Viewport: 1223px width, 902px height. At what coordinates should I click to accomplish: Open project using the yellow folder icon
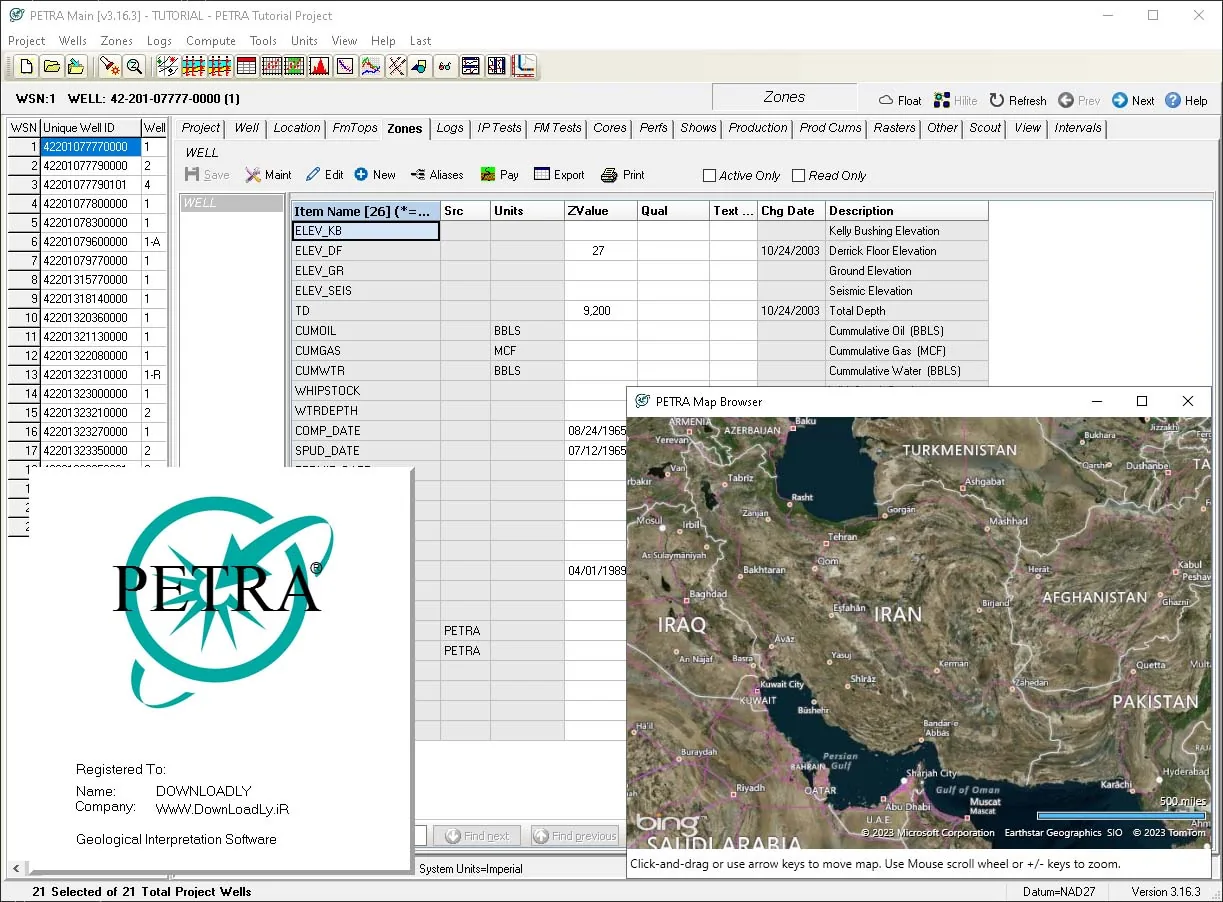[x=51, y=67]
